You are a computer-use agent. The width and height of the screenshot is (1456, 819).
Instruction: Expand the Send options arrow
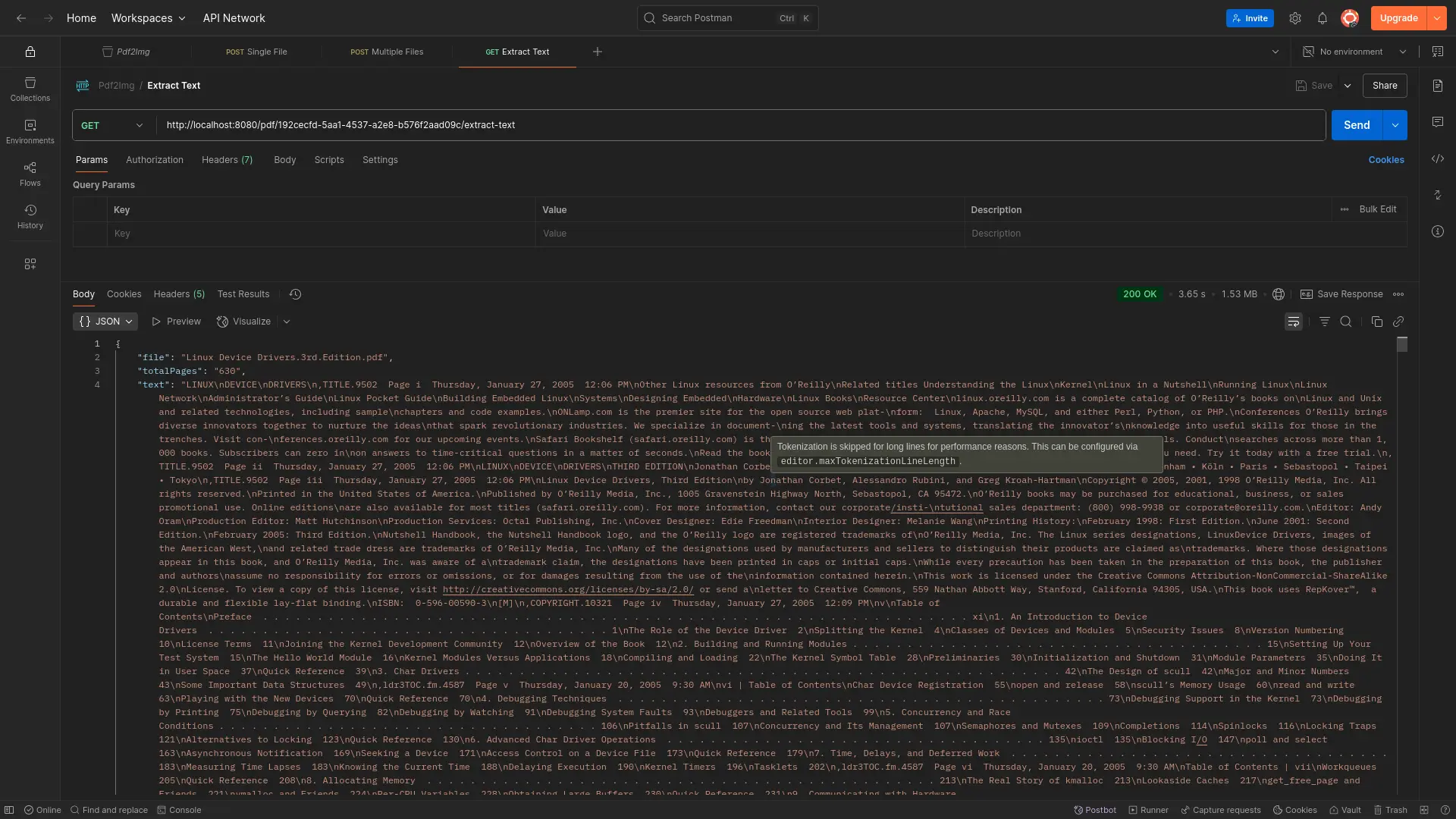[x=1395, y=125]
